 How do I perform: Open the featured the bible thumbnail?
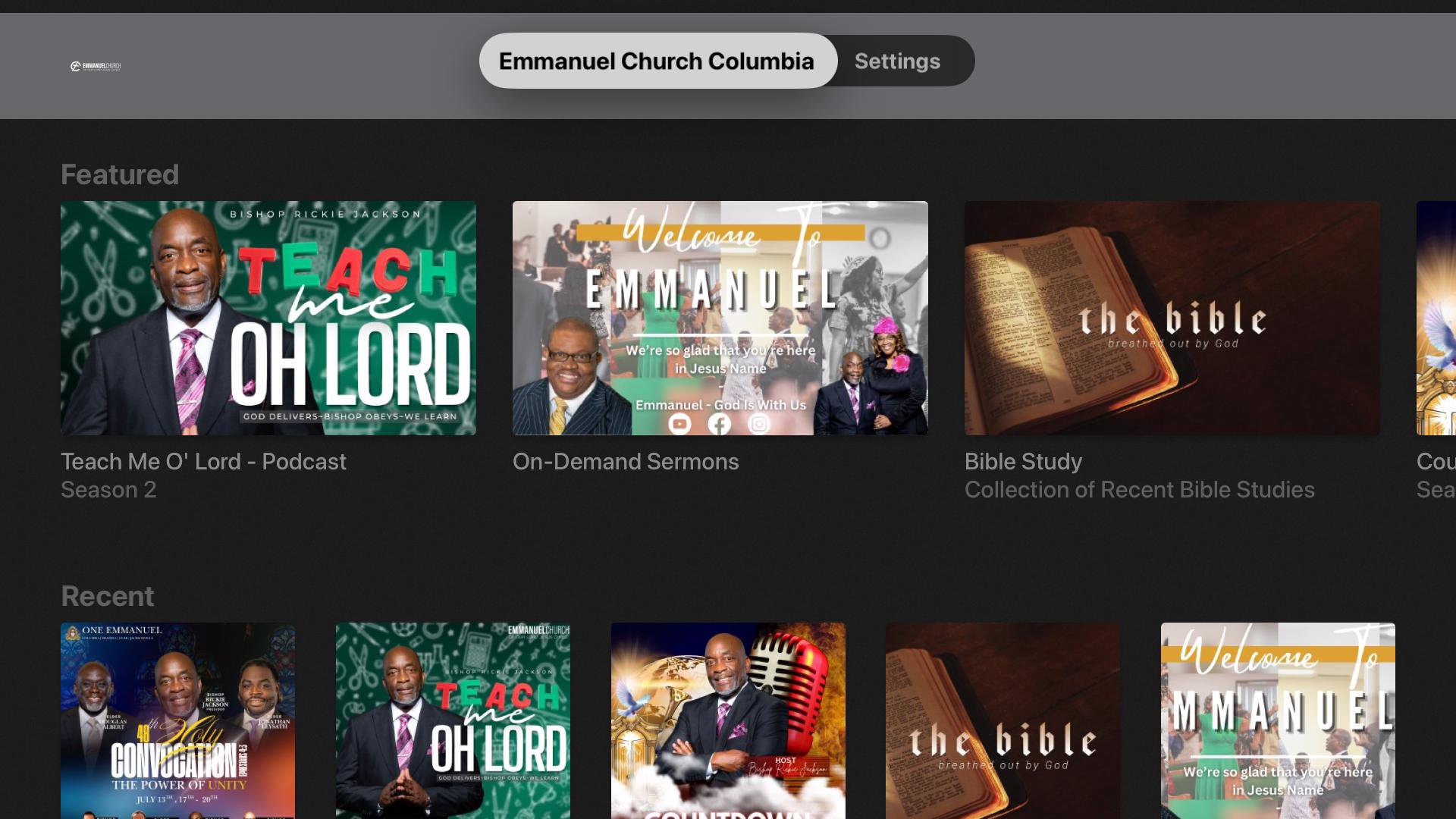1172,318
